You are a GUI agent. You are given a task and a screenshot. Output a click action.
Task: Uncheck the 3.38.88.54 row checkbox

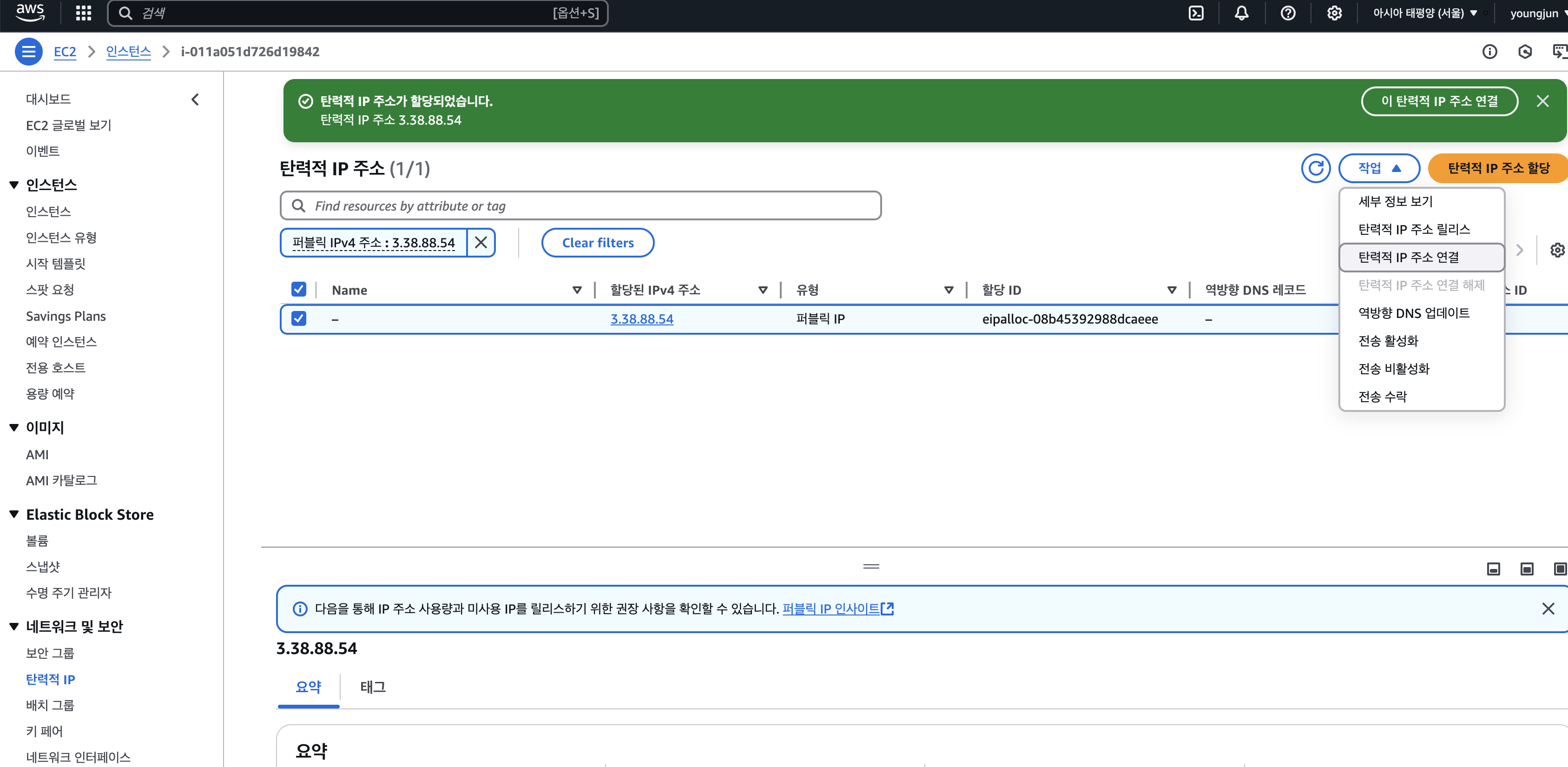tap(299, 318)
